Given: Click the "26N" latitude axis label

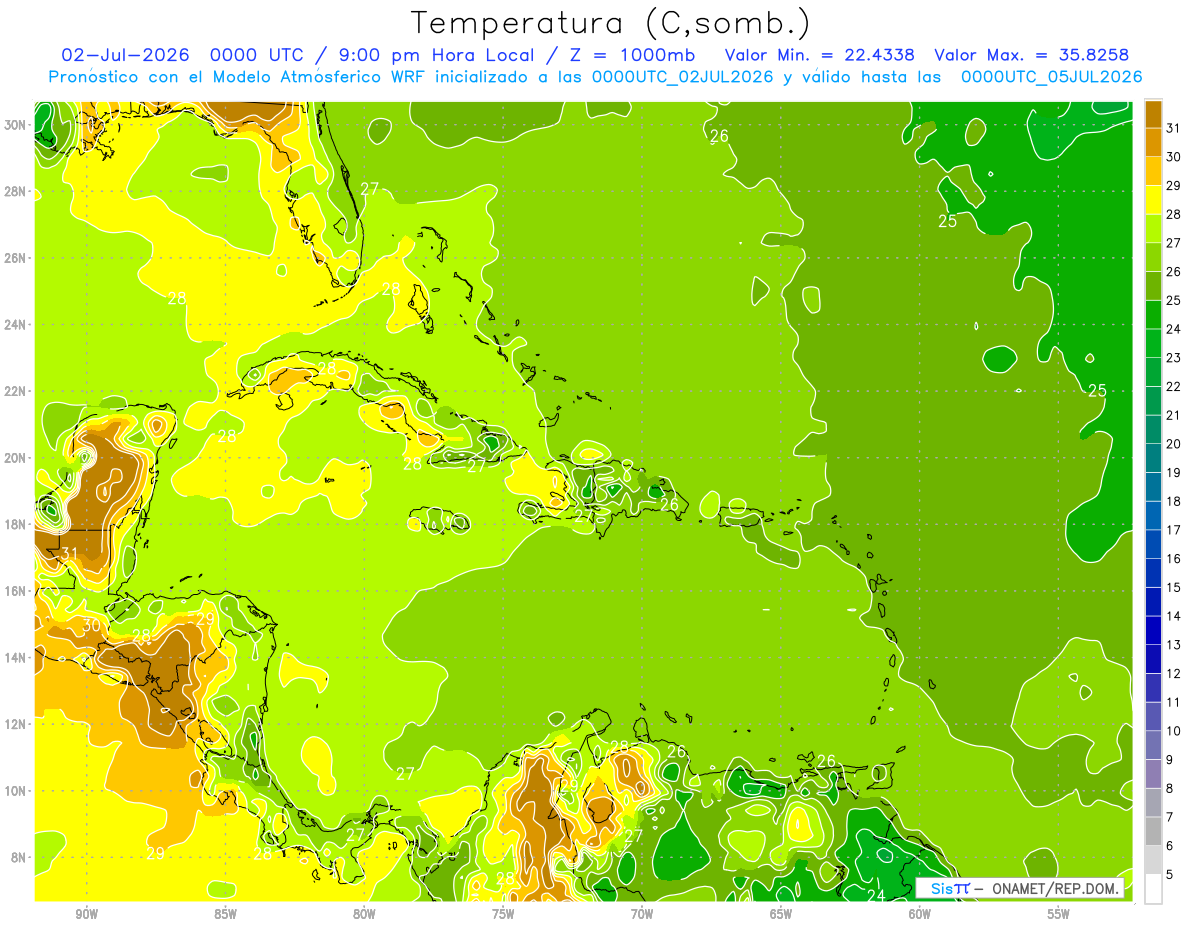Looking at the screenshot, I should click(x=14, y=257).
